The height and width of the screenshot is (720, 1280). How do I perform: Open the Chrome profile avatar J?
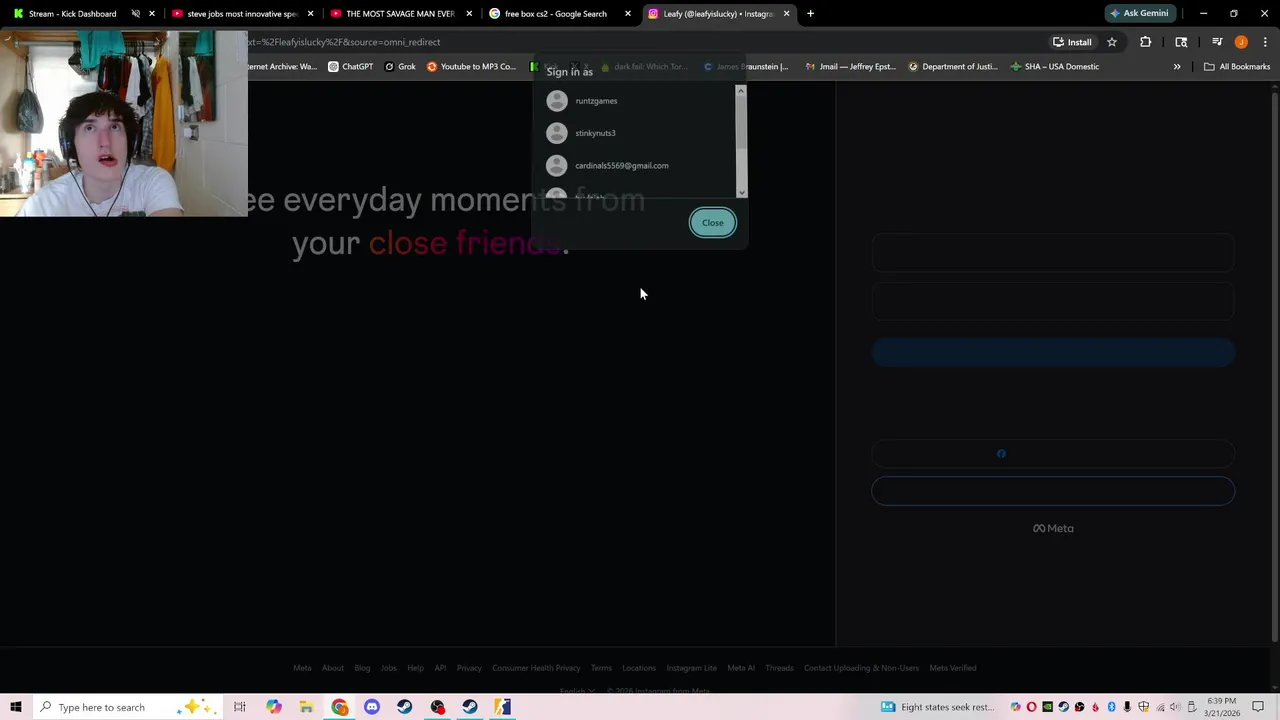[x=1241, y=42]
